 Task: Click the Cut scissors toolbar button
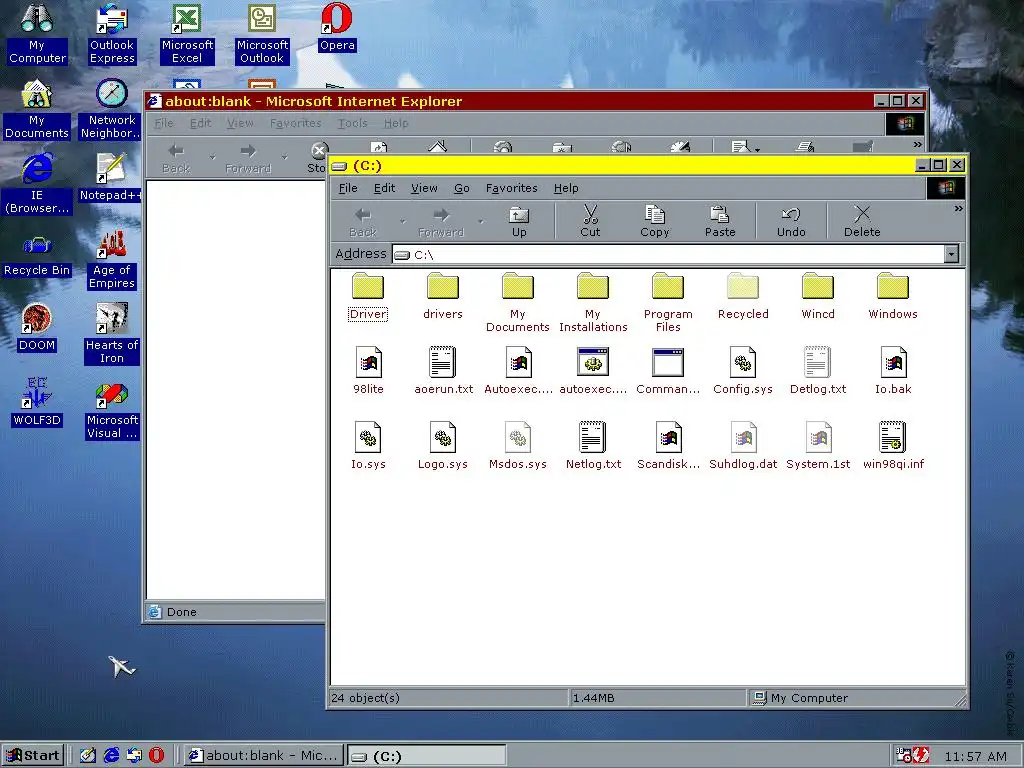[x=590, y=221]
